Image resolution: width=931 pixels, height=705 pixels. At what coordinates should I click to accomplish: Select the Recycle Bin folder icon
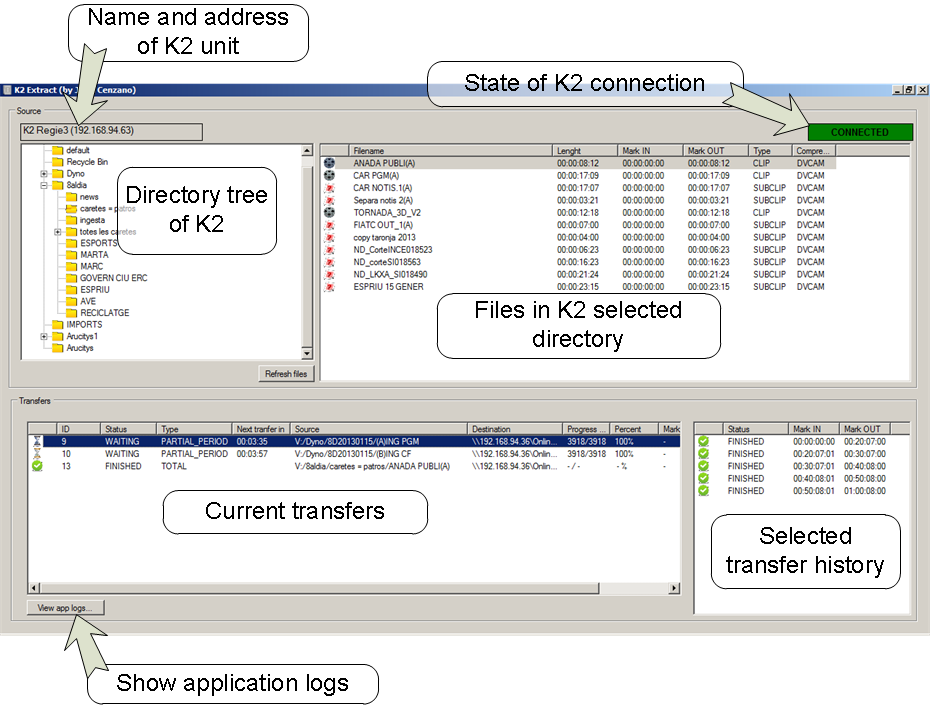tap(58, 162)
